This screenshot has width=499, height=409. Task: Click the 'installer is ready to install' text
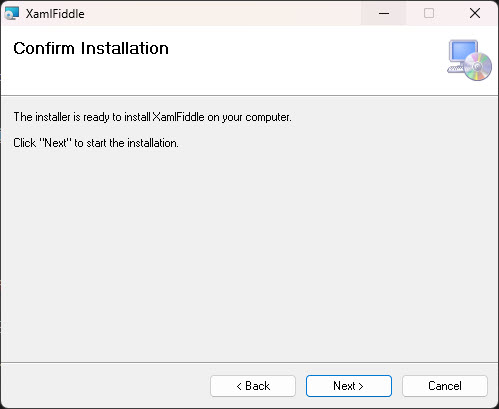point(152,117)
